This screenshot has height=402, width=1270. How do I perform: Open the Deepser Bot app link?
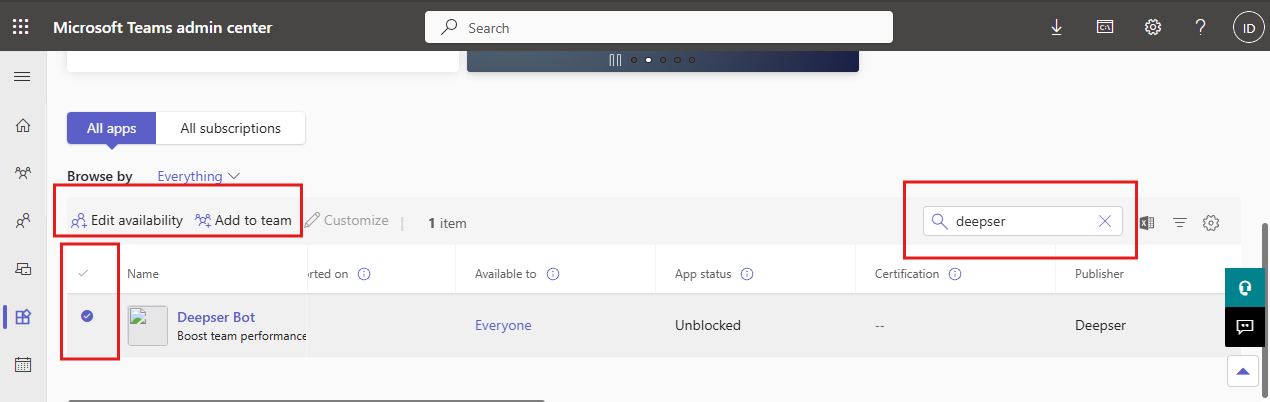[216, 317]
